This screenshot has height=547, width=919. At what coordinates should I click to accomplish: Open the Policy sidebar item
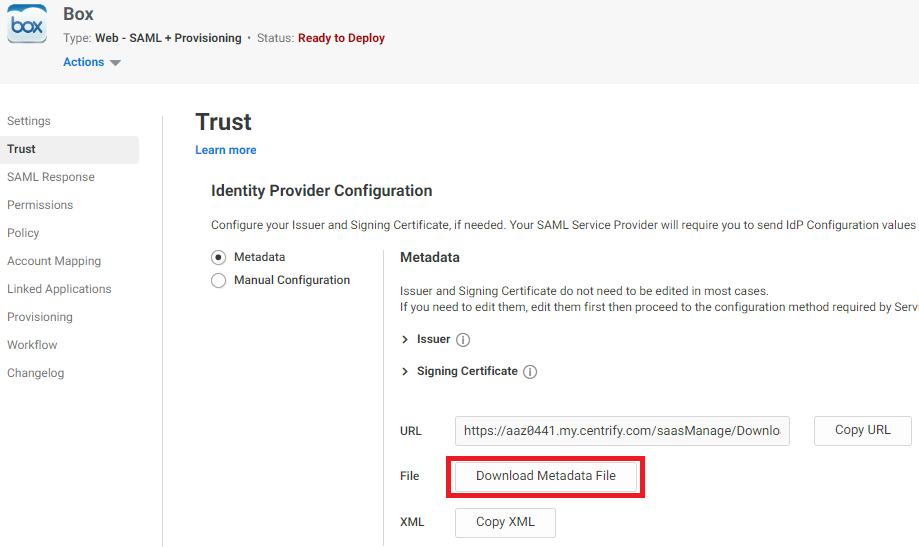pyautogui.click(x=23, y=233)
